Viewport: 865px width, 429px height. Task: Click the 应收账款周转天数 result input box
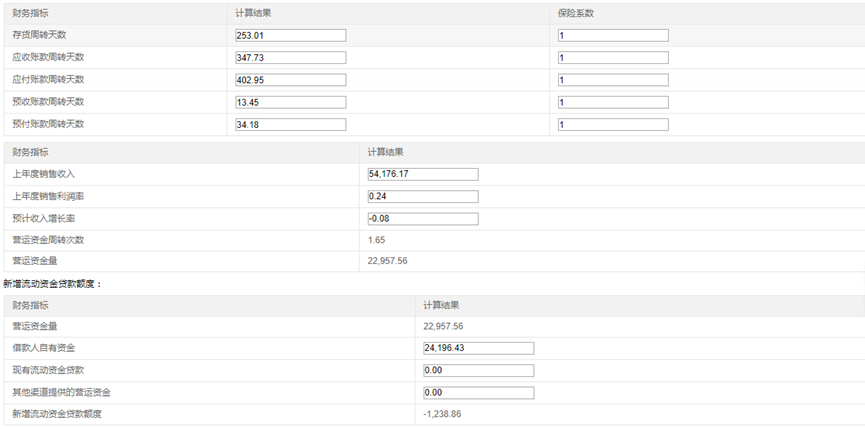(x=290, y=58)
